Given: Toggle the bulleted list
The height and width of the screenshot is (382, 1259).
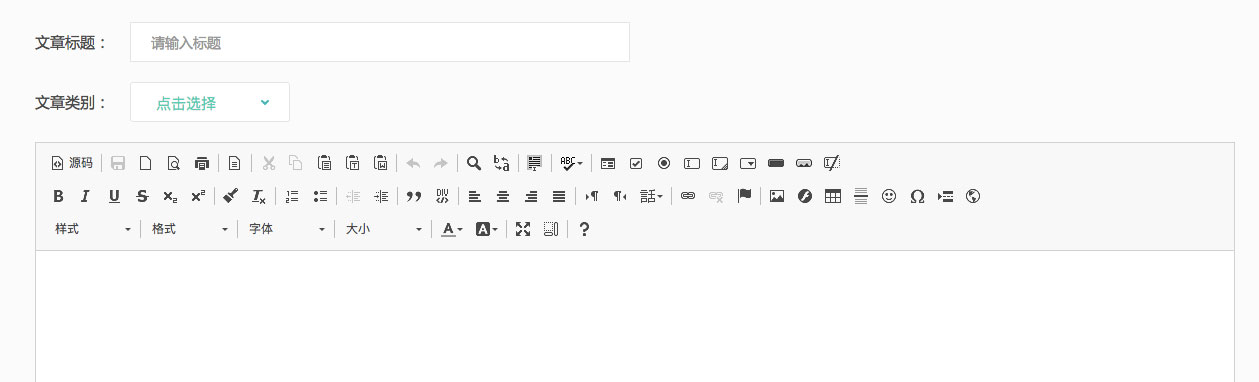Looking at the screenshot, I should tap(320, 196).
